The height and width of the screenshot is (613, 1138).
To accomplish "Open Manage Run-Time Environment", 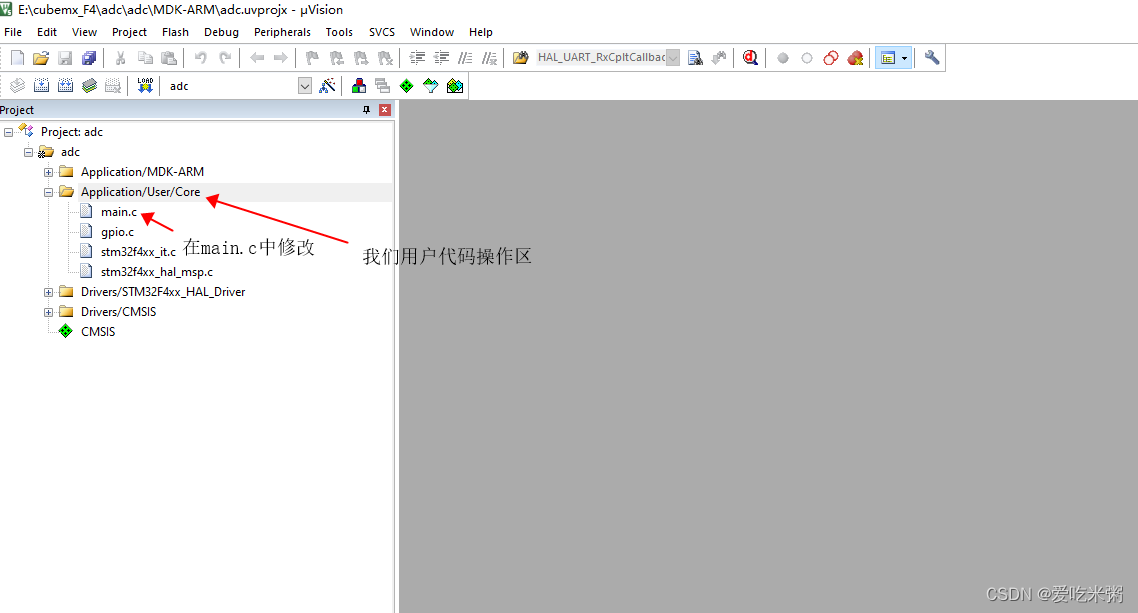I will 406,85.
